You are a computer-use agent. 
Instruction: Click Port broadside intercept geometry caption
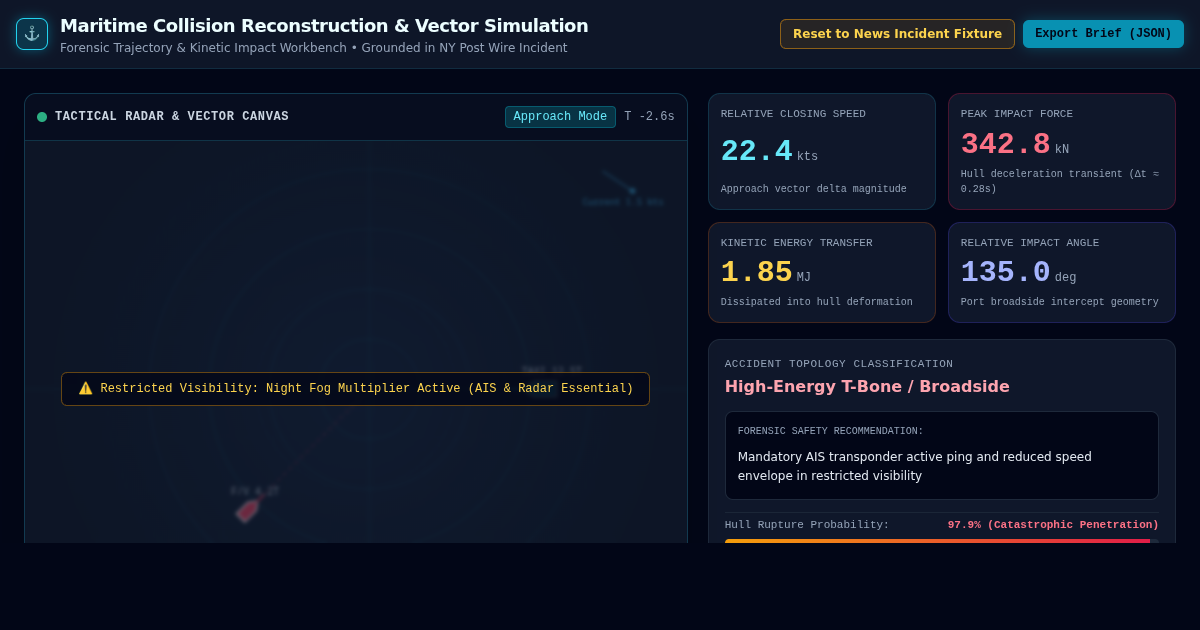pos(1060,302)
